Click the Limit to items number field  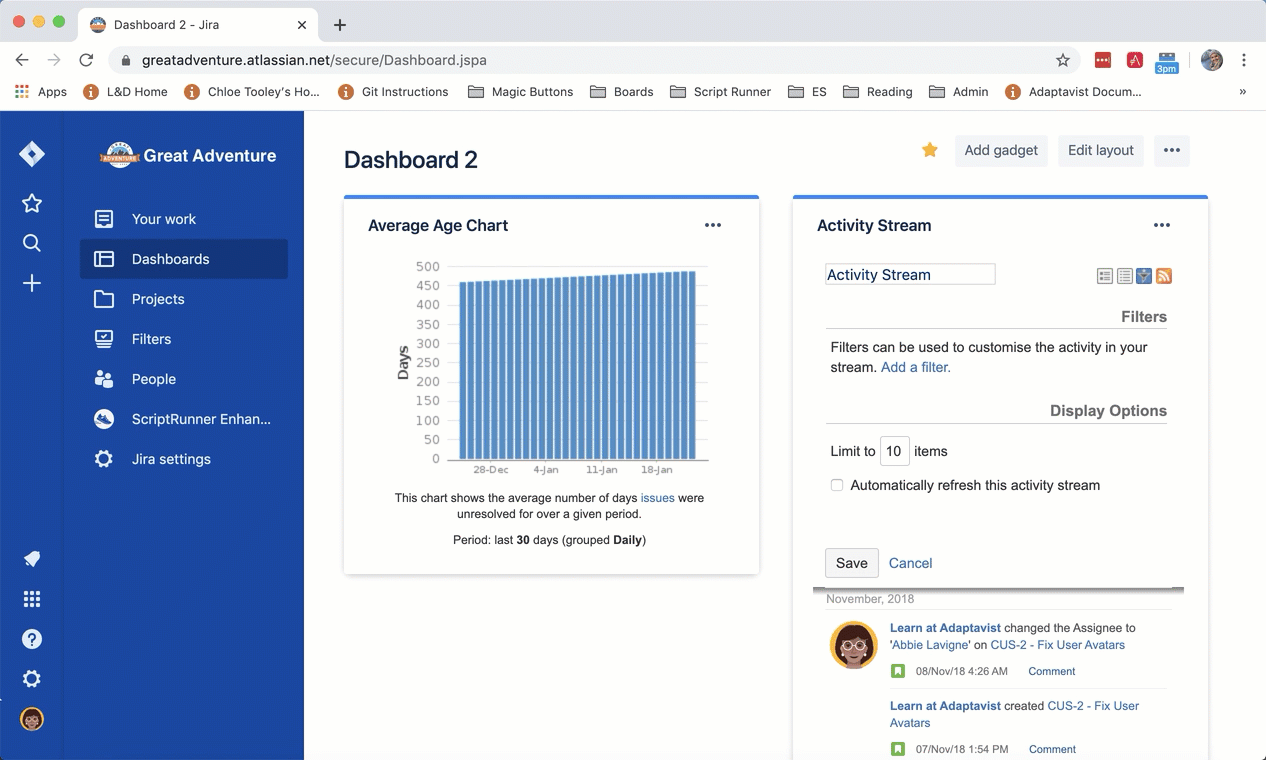(x=894, y=451)
